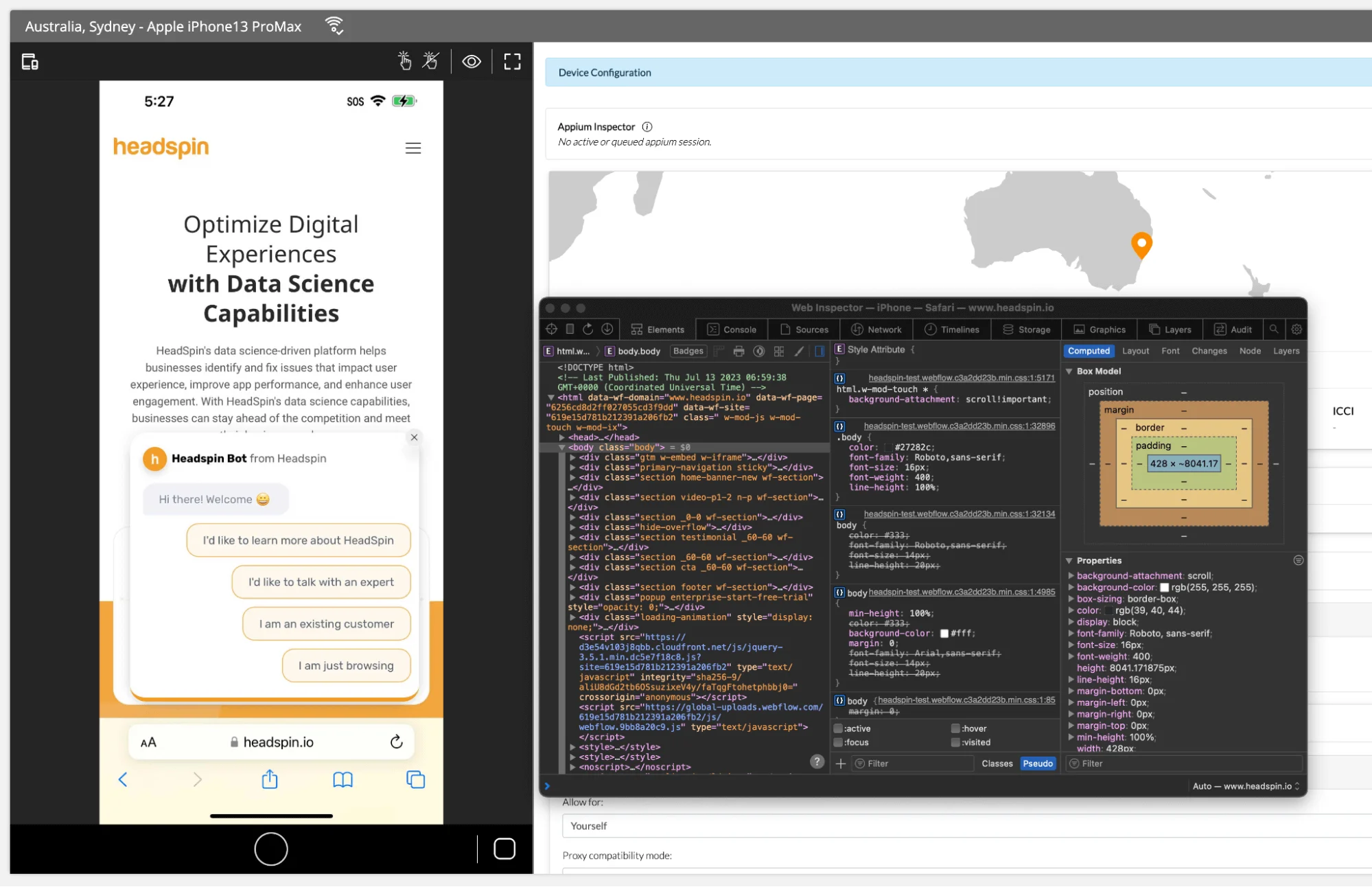Image resolution: width=1372 pixels, height=887 pixels.
Task: Tap the Safari share icon
Action: click(270, 780)
